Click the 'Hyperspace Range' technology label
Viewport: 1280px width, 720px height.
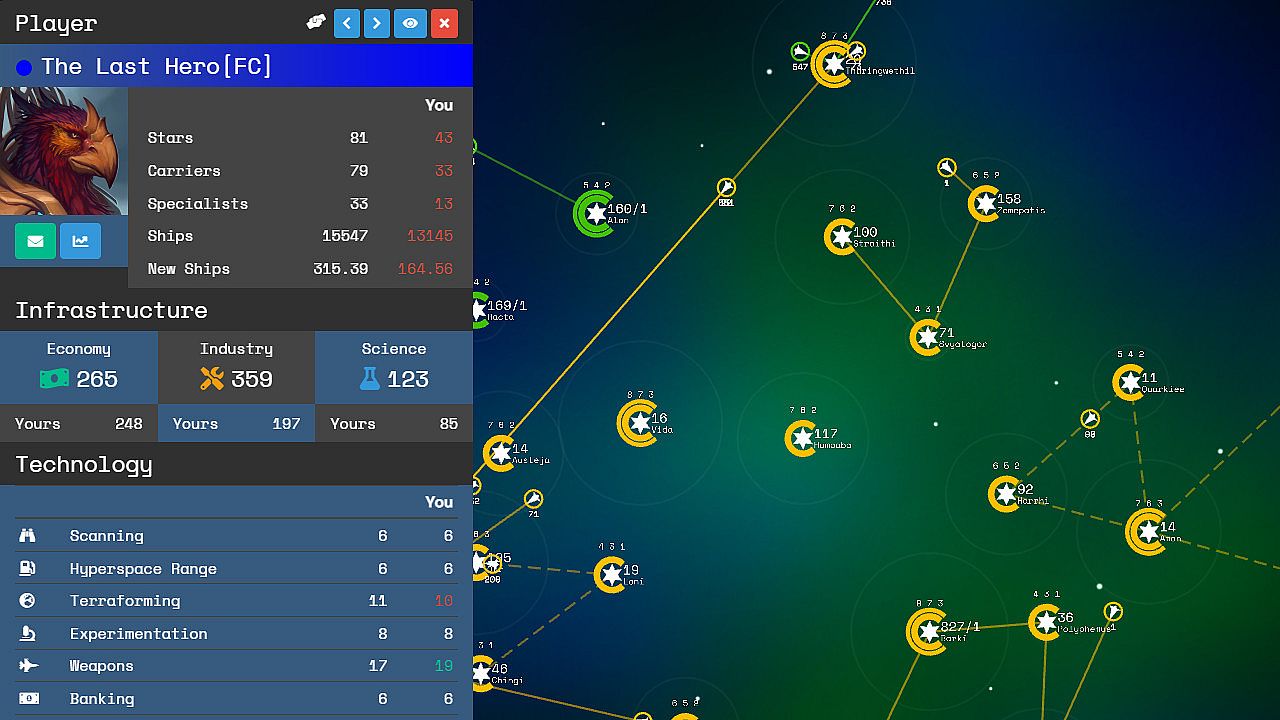[x=143, y=569]
